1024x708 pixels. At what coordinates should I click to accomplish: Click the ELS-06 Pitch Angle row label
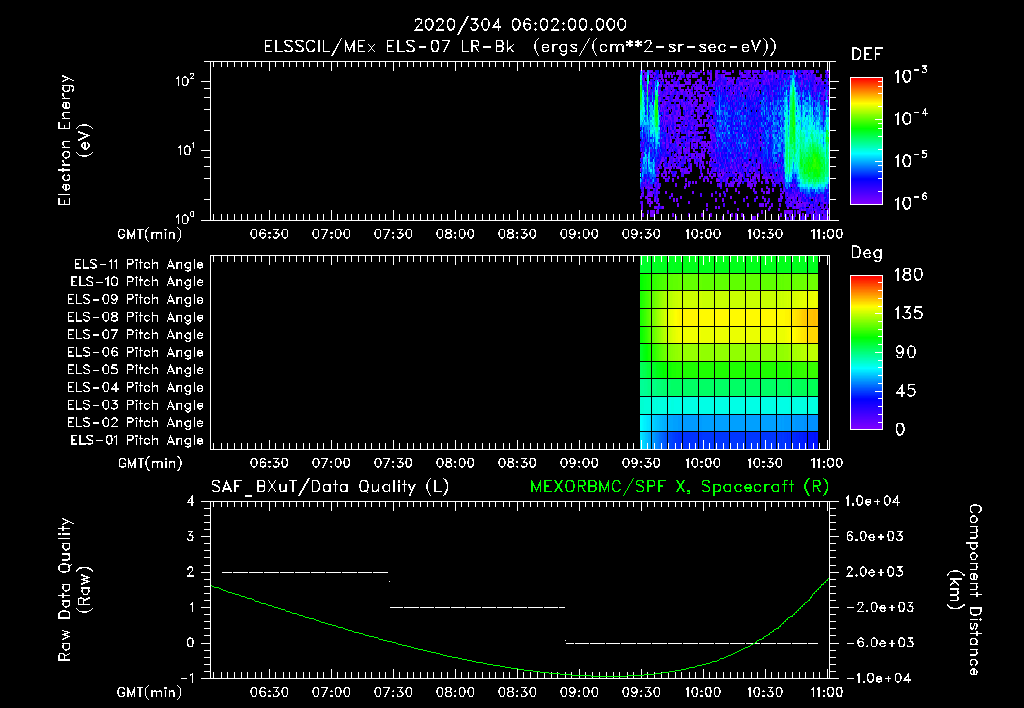coord(136,353)
